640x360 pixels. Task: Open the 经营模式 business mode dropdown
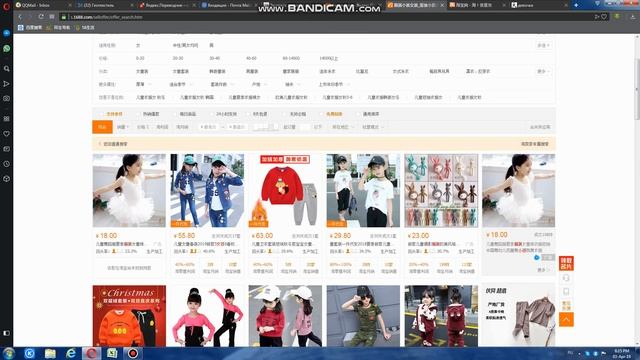pos(373,127)
